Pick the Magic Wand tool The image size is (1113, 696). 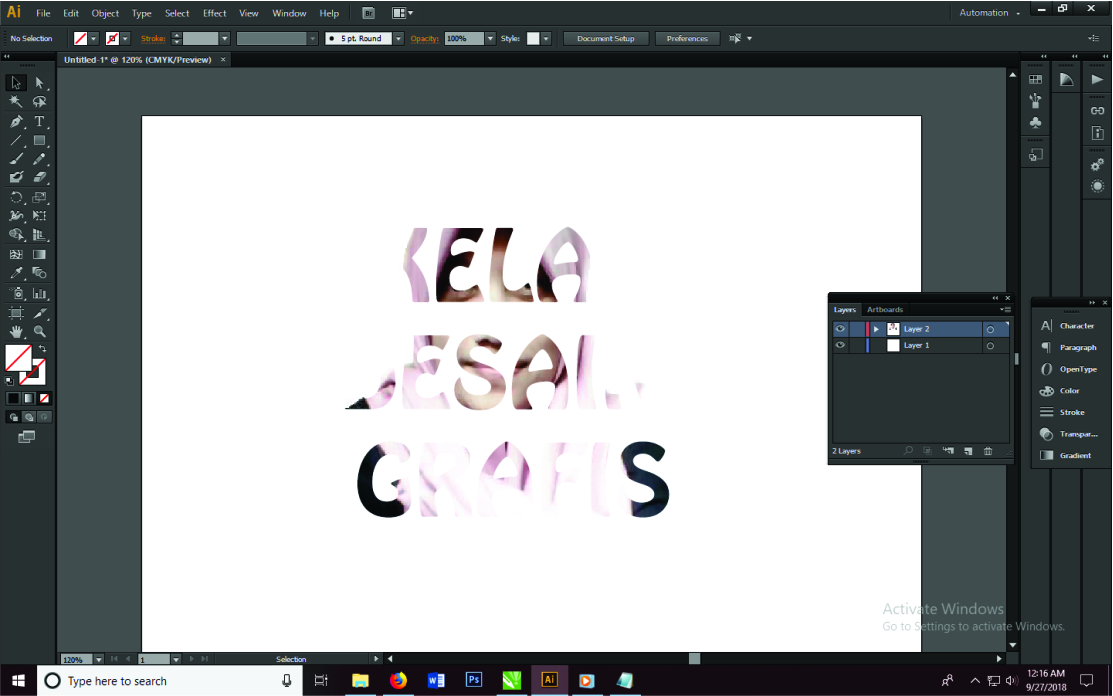pyautogui.click(x=16, y=102)
